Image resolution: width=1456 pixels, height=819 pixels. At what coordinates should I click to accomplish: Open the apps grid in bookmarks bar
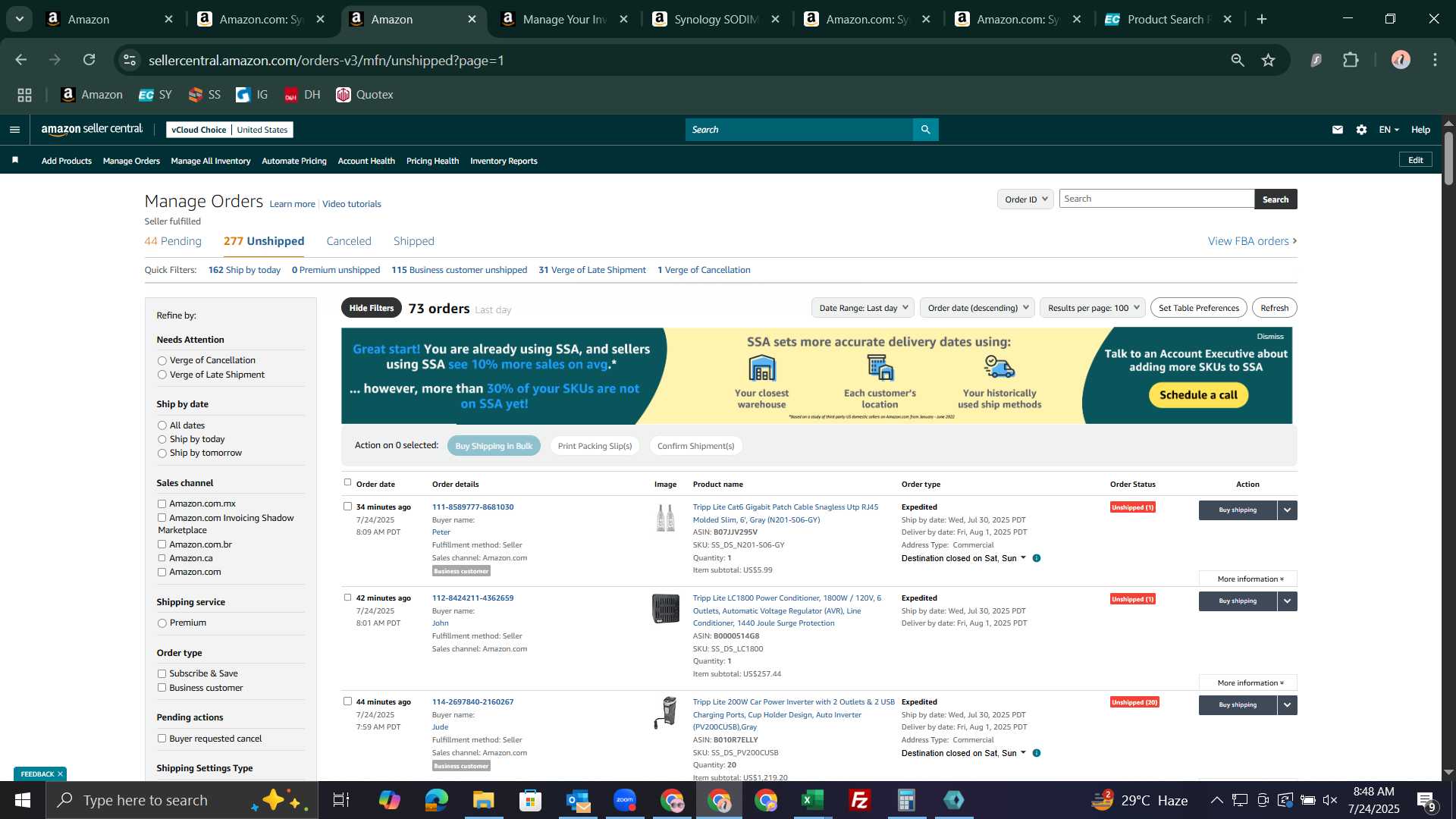coord(25,95)
